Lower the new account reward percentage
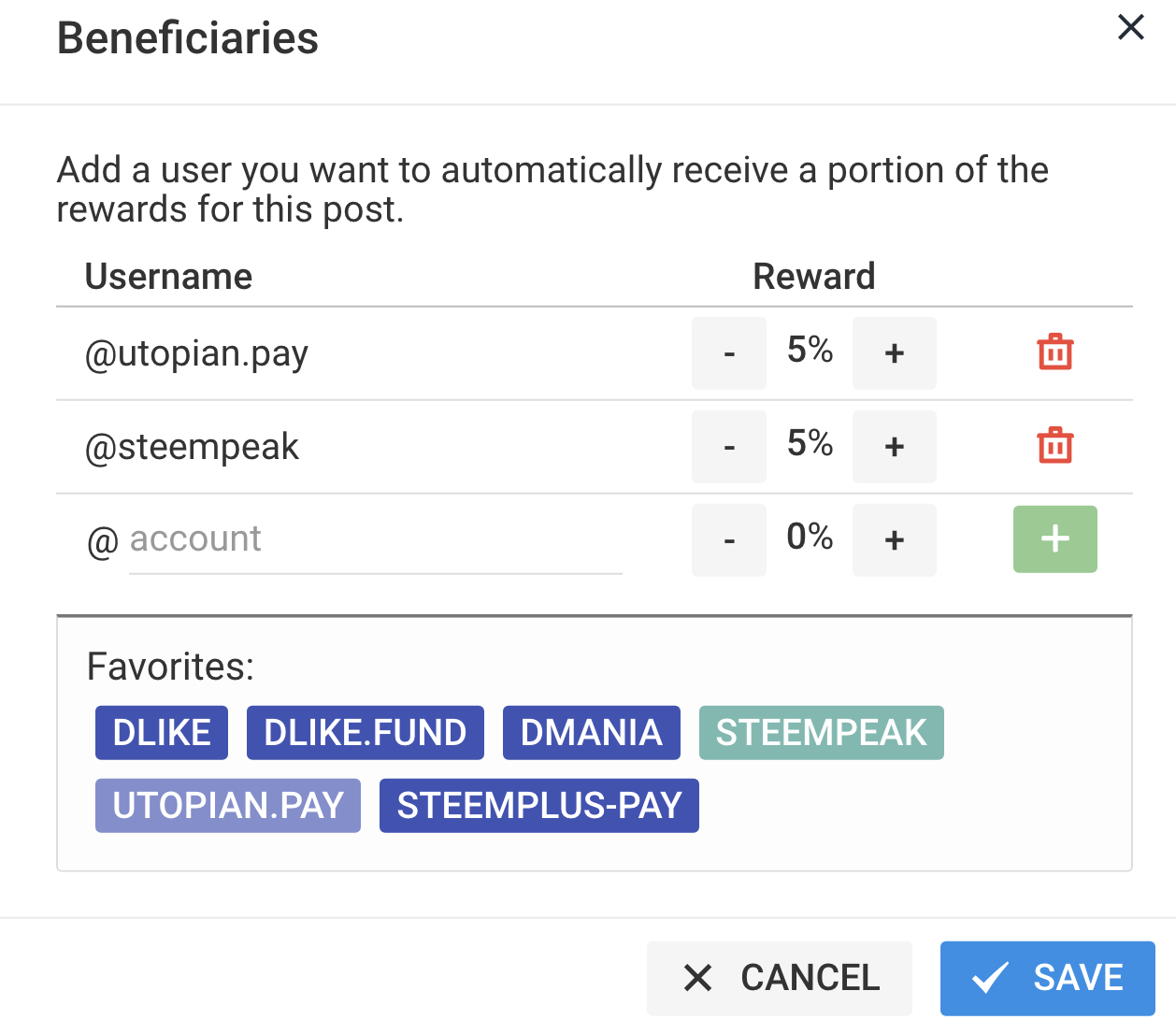 pyautogui.click(x=729, y=539)
